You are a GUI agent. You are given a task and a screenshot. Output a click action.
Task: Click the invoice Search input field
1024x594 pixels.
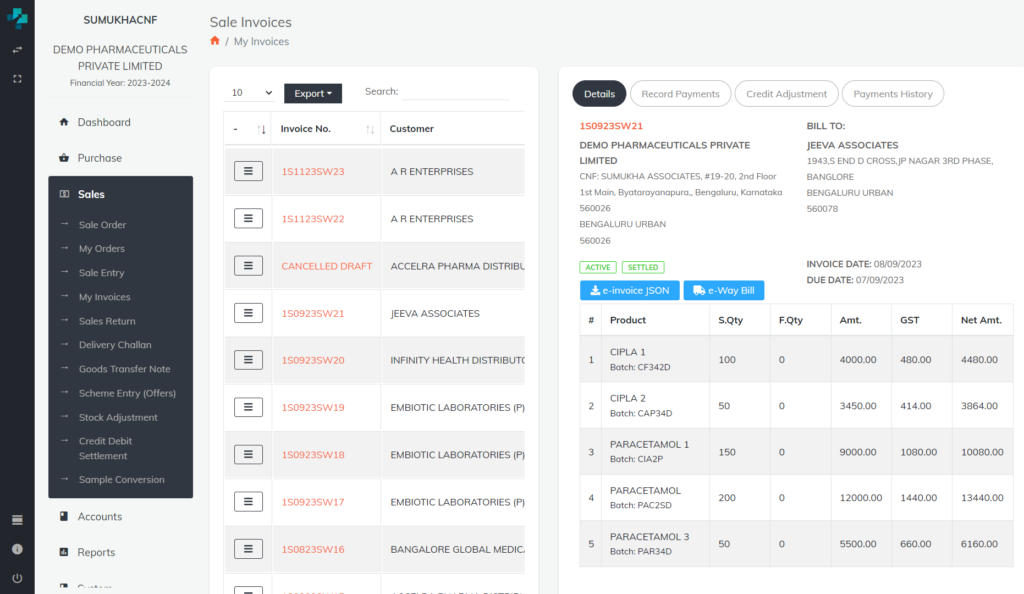[x=455, y=91]
